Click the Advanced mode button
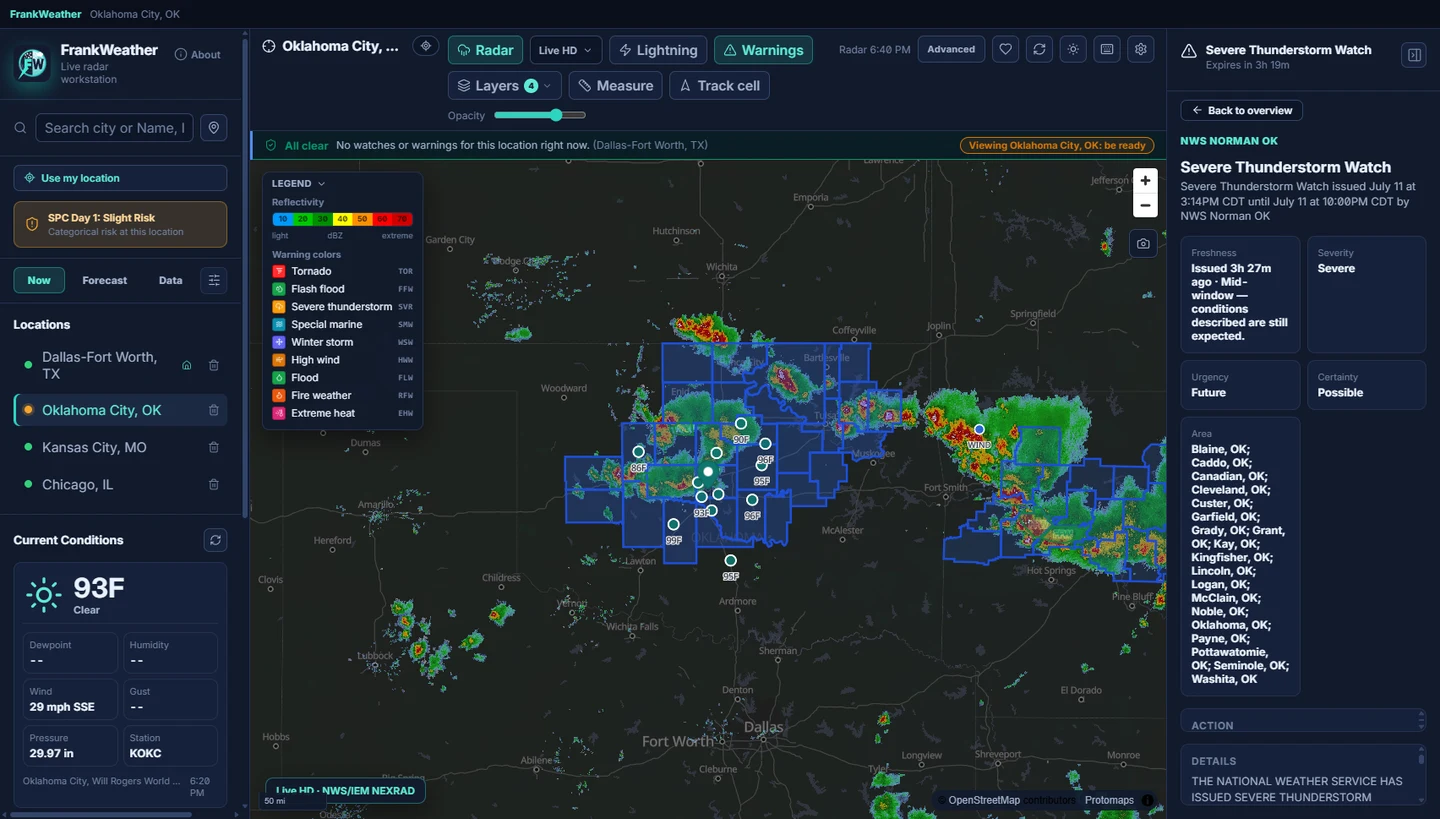This screenshot has width=1440, height=819. pyautogui.click(x=951, y=49)
